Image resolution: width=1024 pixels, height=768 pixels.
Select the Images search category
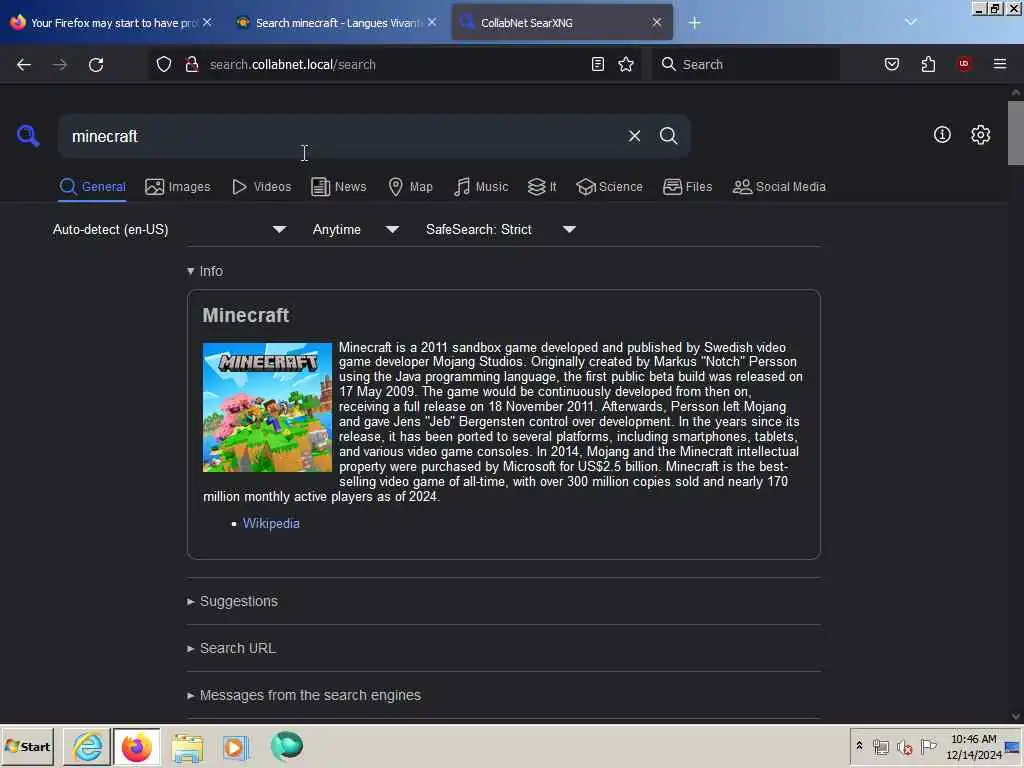pos(178,187)
